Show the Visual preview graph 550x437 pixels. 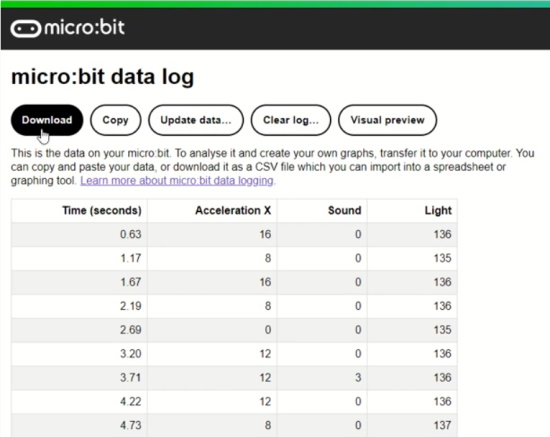[x=387, y=120]
